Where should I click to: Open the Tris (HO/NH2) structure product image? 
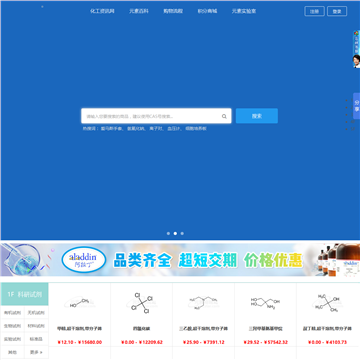[x=265, y=303]
